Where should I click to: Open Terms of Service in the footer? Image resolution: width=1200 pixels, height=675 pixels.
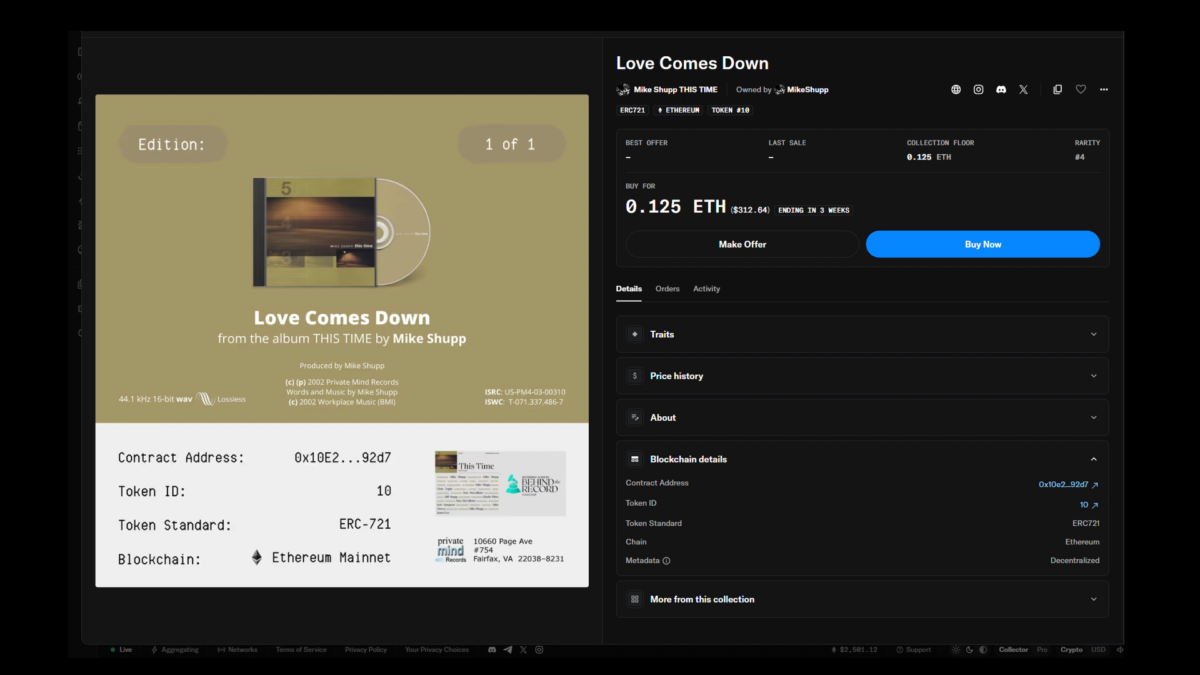click(301, 650)
